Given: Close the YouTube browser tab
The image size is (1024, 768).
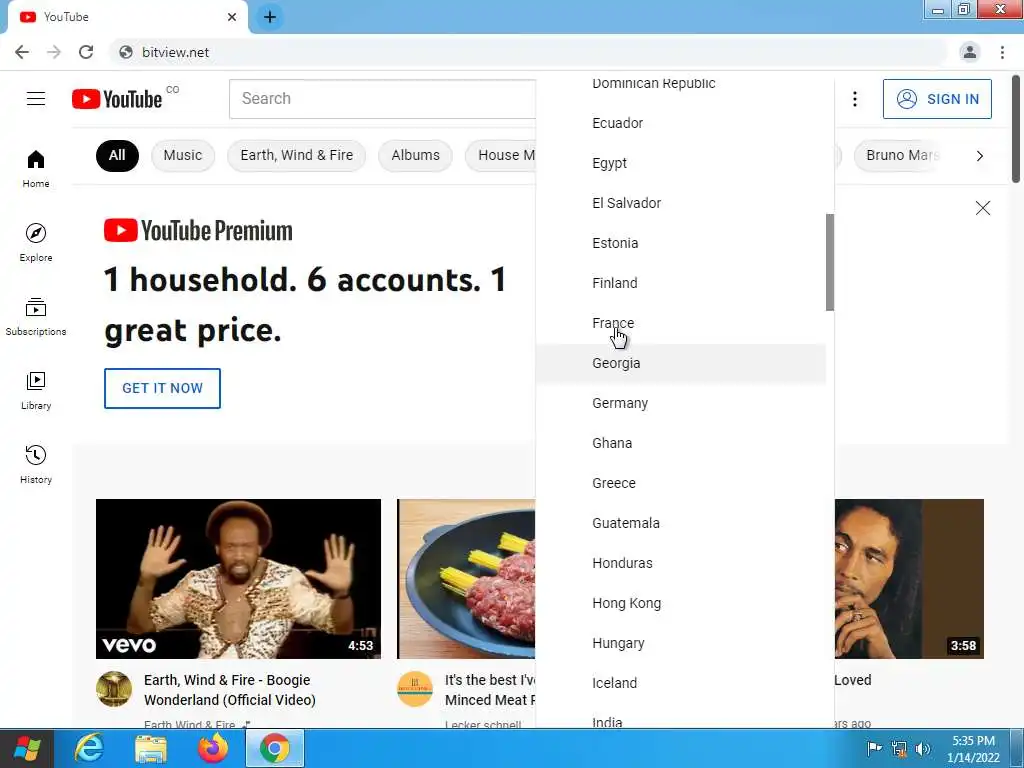Looking at the screenshot, I should coord(232,17).
